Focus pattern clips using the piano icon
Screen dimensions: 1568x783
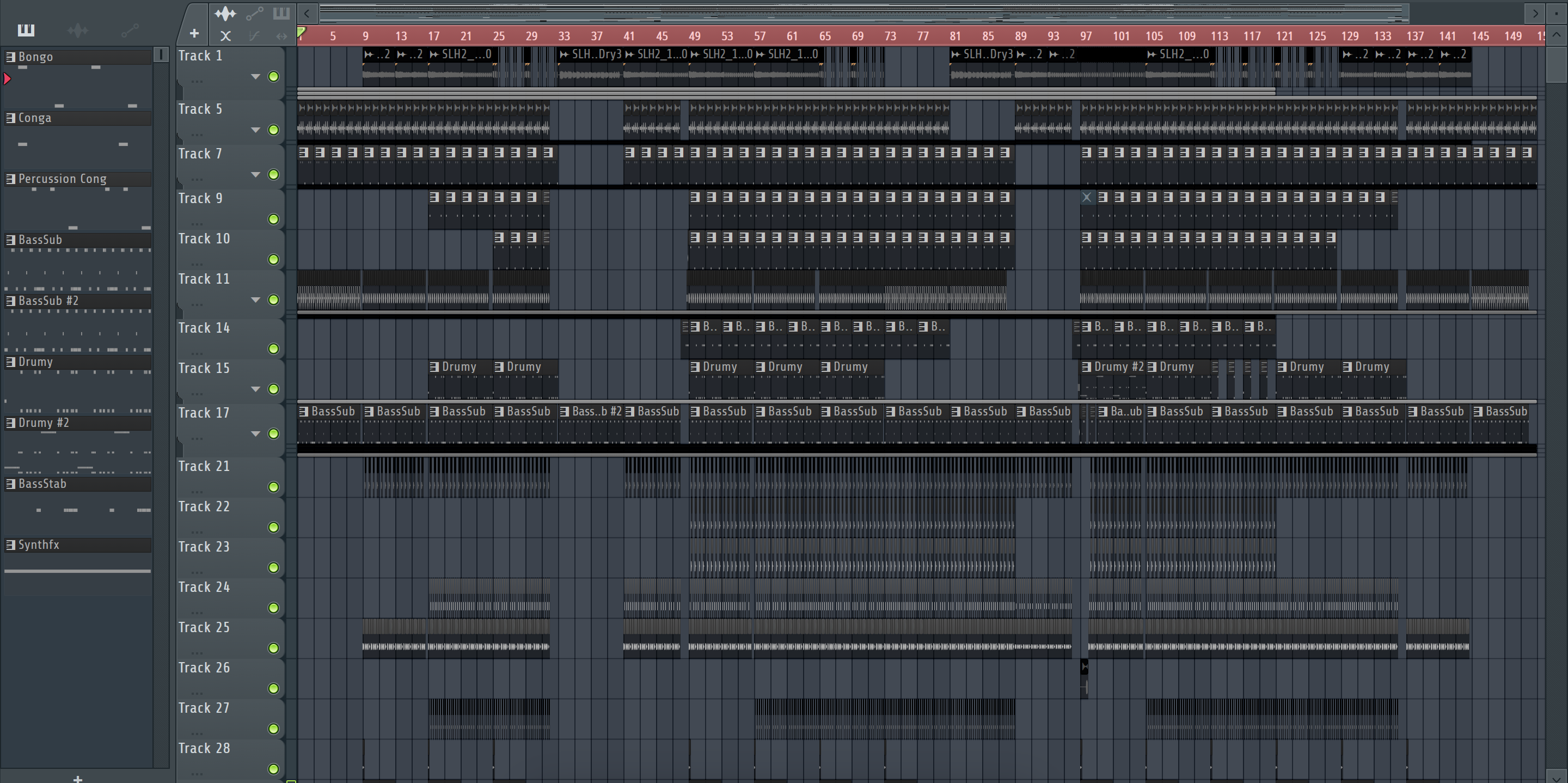click(281, 14)
